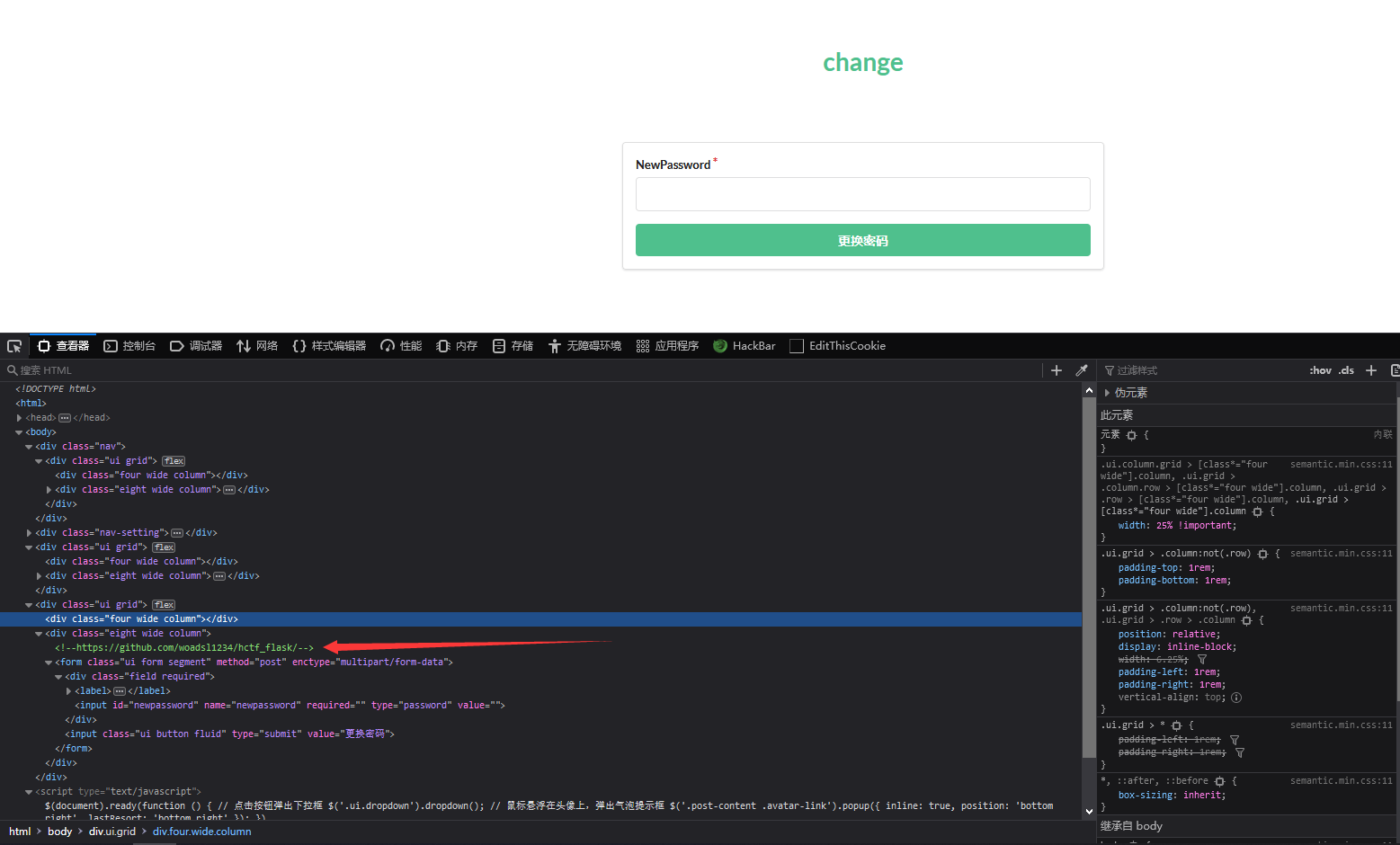This screenshot has height=845, width=1400.
Task: Click highlighter icon after .row > .column selector
Action: point(1247,620)
